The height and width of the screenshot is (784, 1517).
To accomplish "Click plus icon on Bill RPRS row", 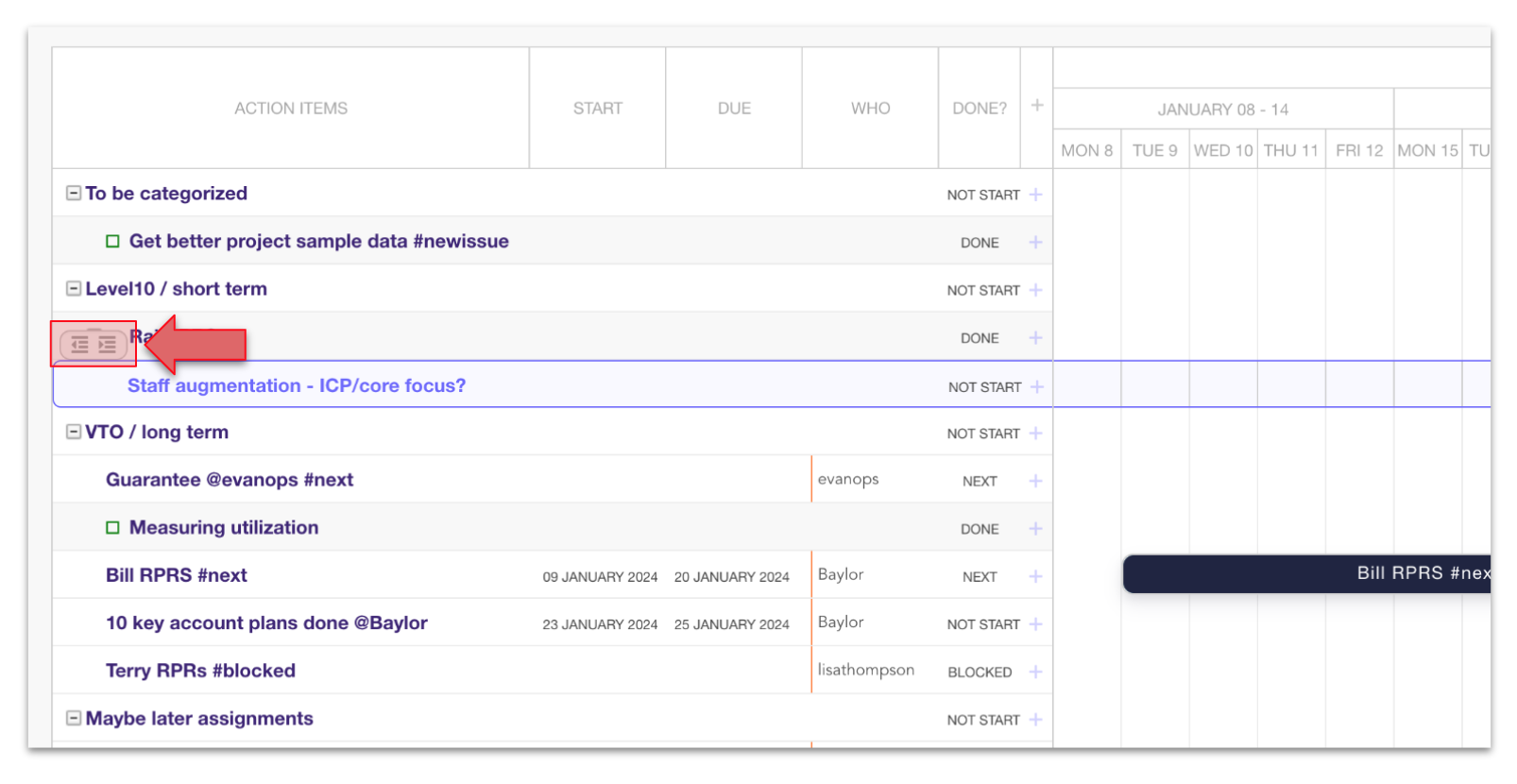I will (x=1035, y=576).
